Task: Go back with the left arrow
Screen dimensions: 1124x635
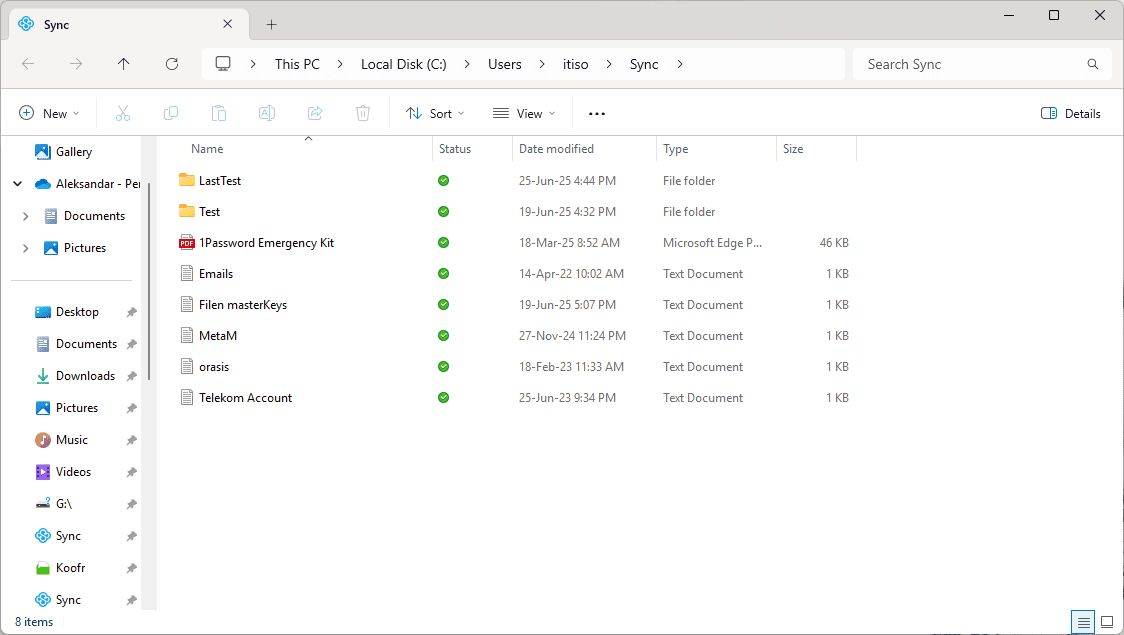Action: pyautogui.click(x=28, y=64)
